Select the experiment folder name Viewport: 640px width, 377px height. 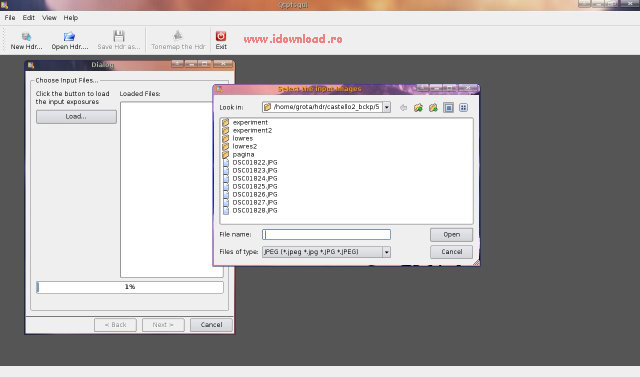coord(250,122)
